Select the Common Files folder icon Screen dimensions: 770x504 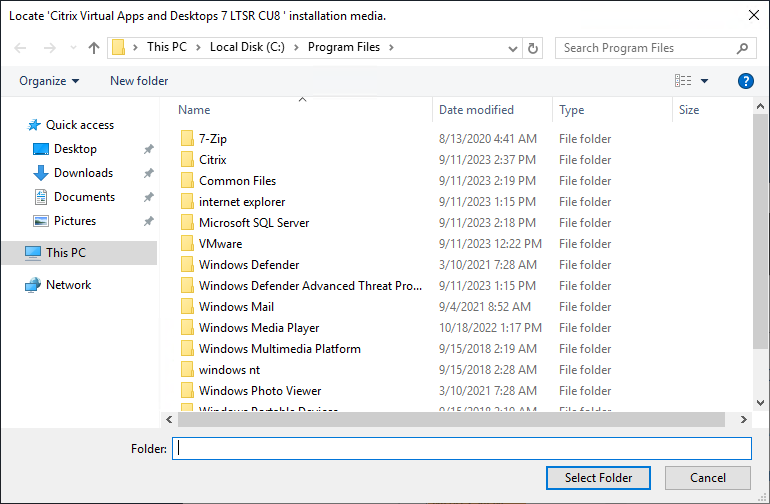click(x=187, y=181)
